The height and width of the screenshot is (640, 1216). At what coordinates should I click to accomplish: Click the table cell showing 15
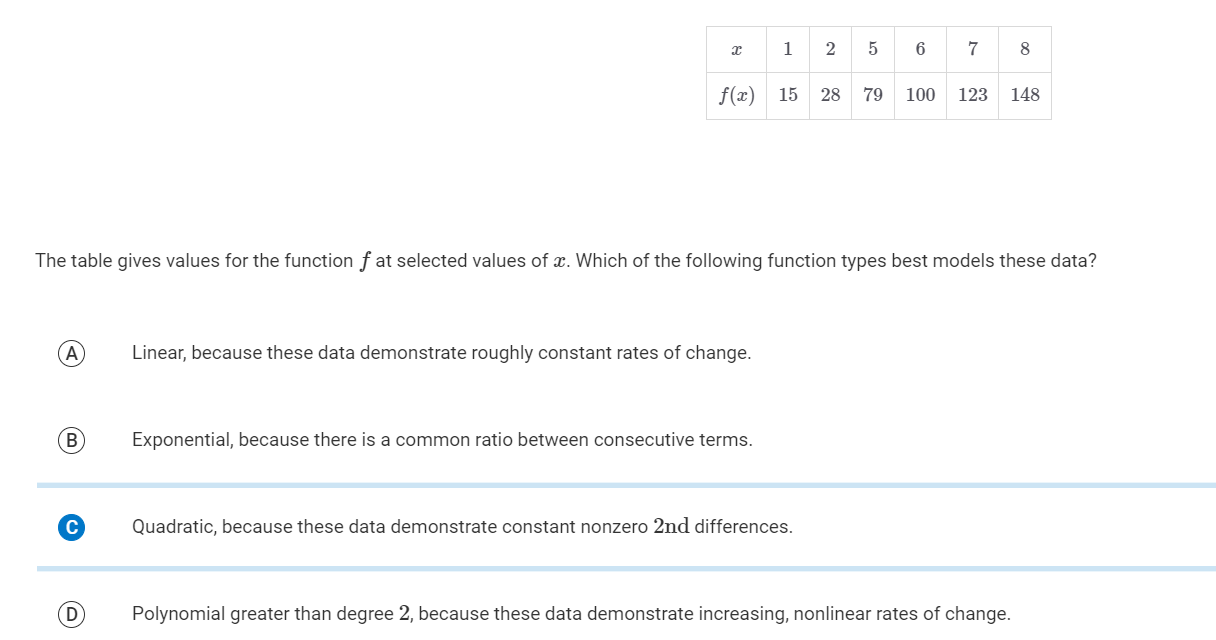tap(788, 95)
